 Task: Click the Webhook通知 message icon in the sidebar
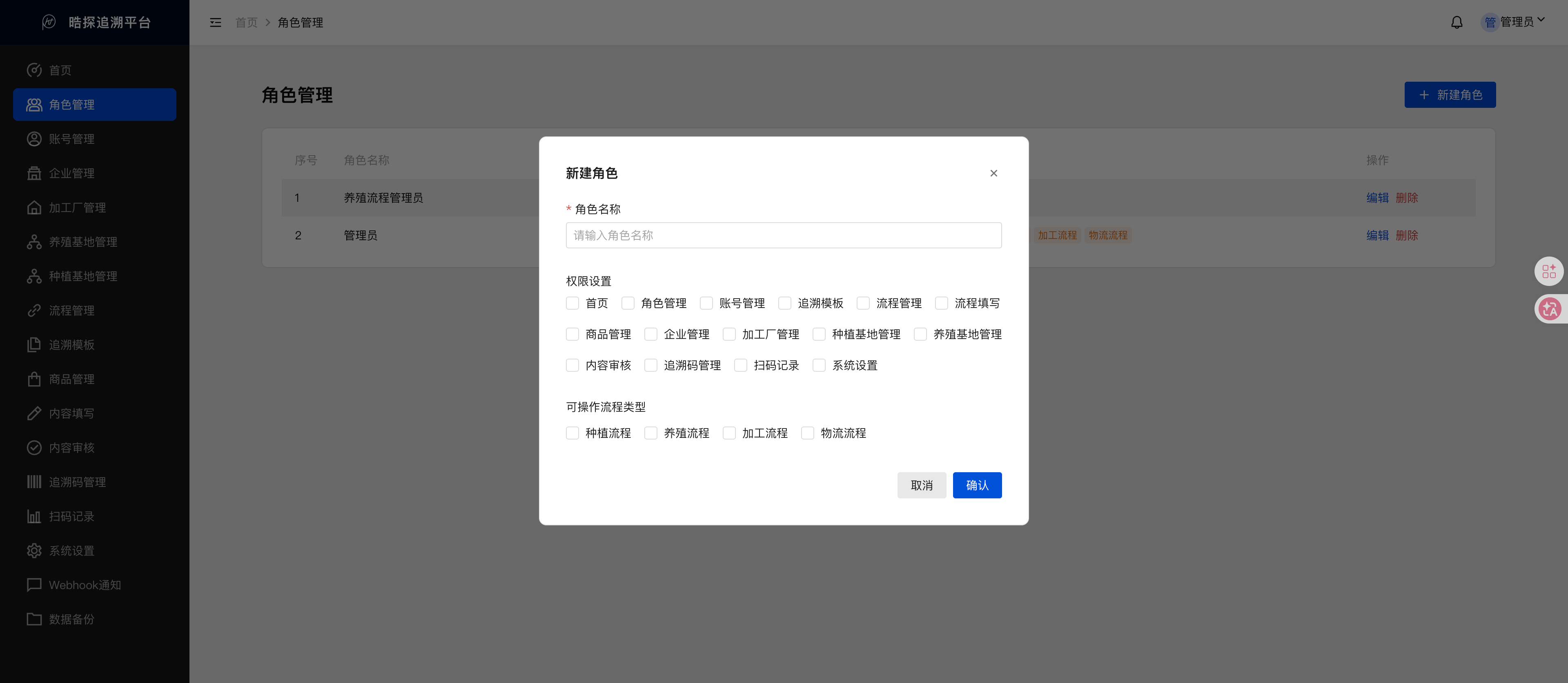(34, 585)
